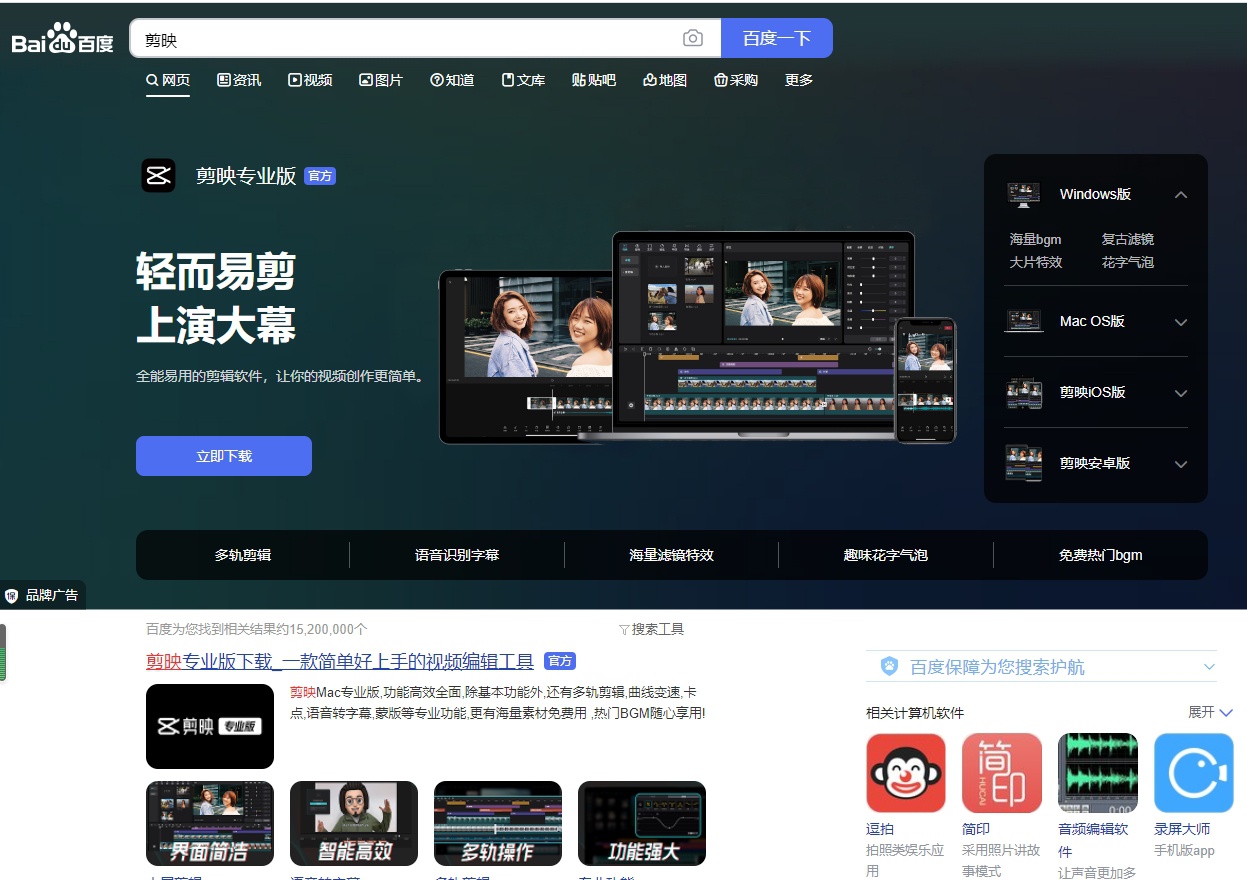Click the 百度为您找到相关结果约15,200,000个 text
The width and height of the screenshot is (1247, 880).
pyautogui.click(x=257, y=630)
